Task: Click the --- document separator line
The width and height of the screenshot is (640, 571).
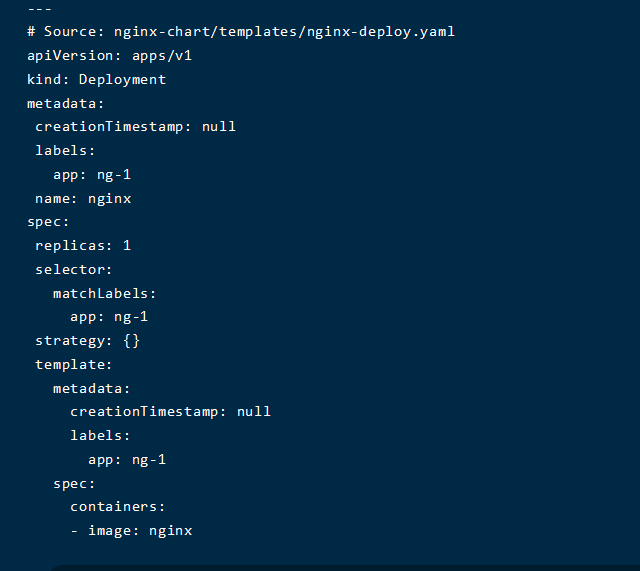Action: pyautogui.click(x=40, y=9)
